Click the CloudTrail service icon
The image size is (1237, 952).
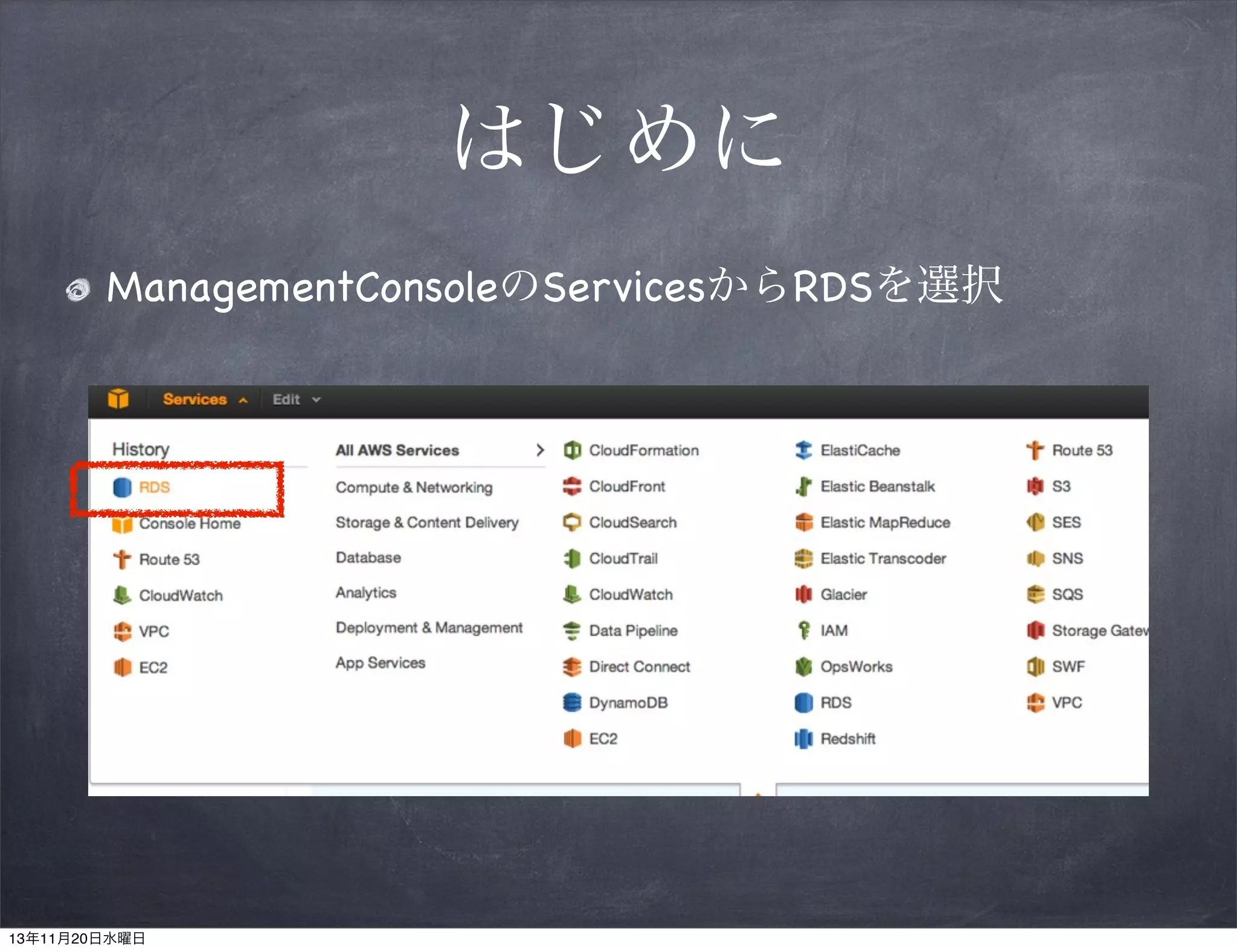(x=572, y=559)
